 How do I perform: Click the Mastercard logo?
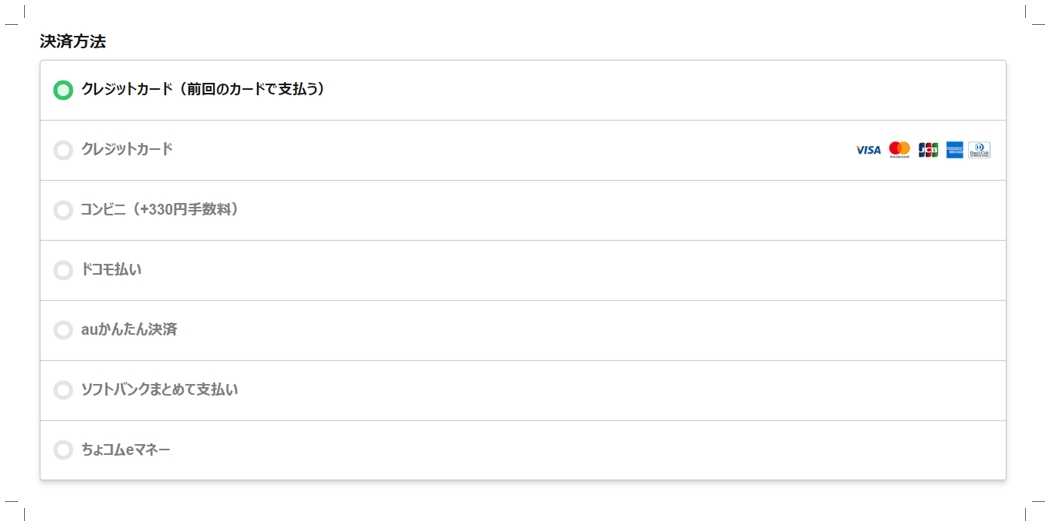pyautogui.click(x=899, y=150)
